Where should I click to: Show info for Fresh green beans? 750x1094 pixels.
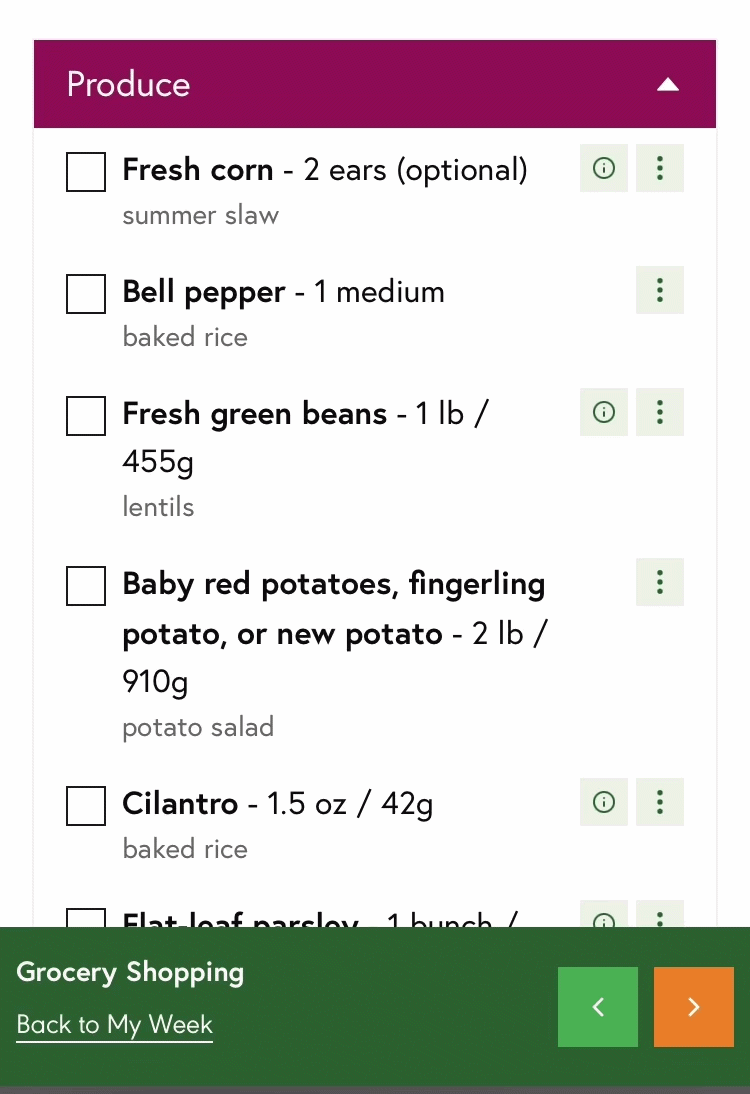(604, 412)
